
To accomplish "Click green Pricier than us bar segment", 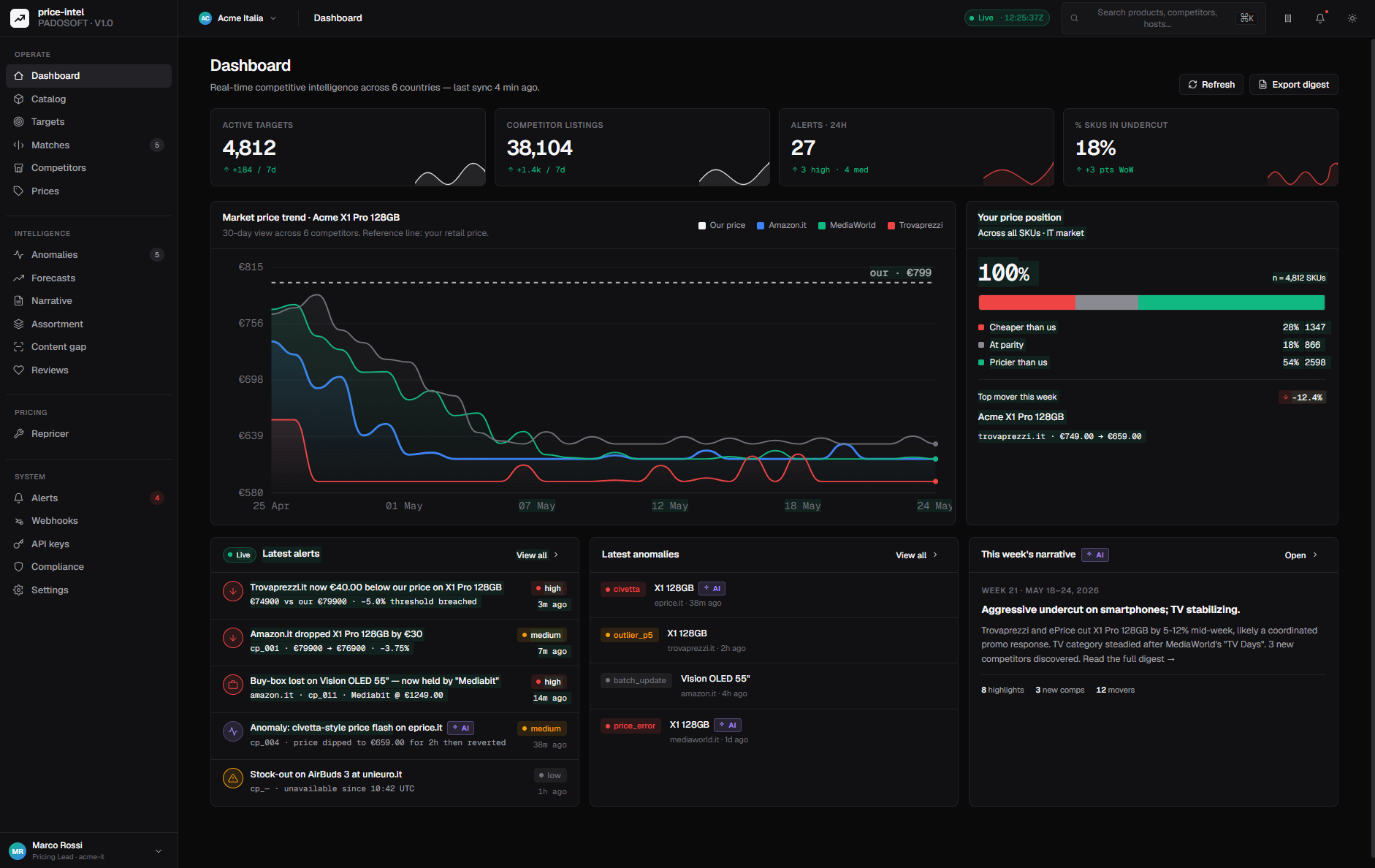I will (1231, 302).
